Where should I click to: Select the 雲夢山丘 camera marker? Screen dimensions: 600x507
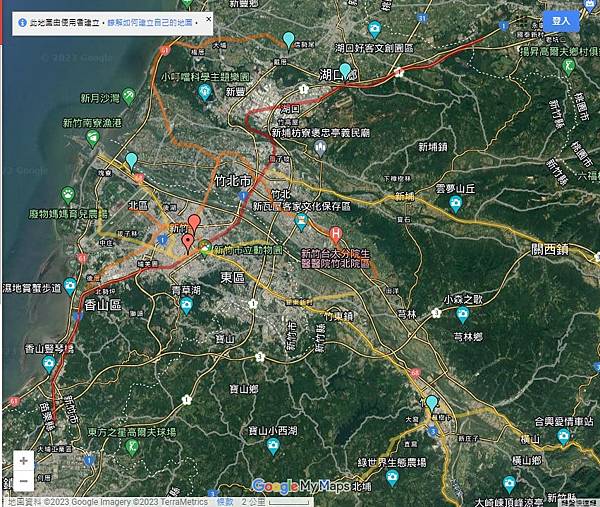pyautogui.click(x=455, y=204)
